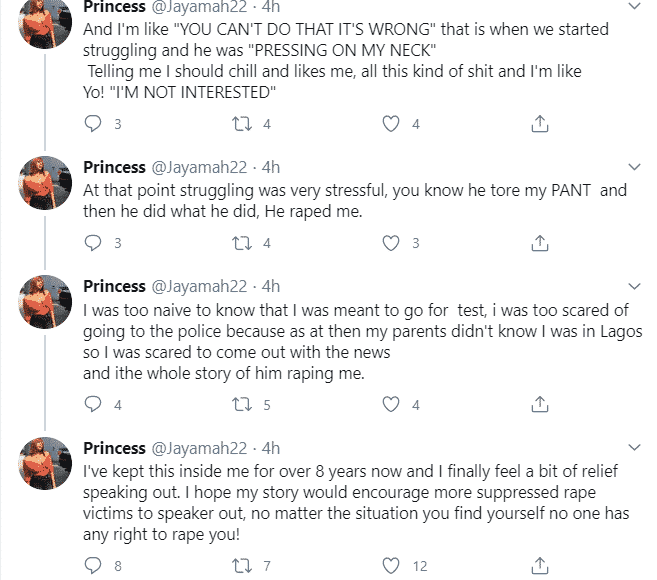Share the final tweet about speaking out
Screen dimensions: 657x580
[x=539, y=567]
